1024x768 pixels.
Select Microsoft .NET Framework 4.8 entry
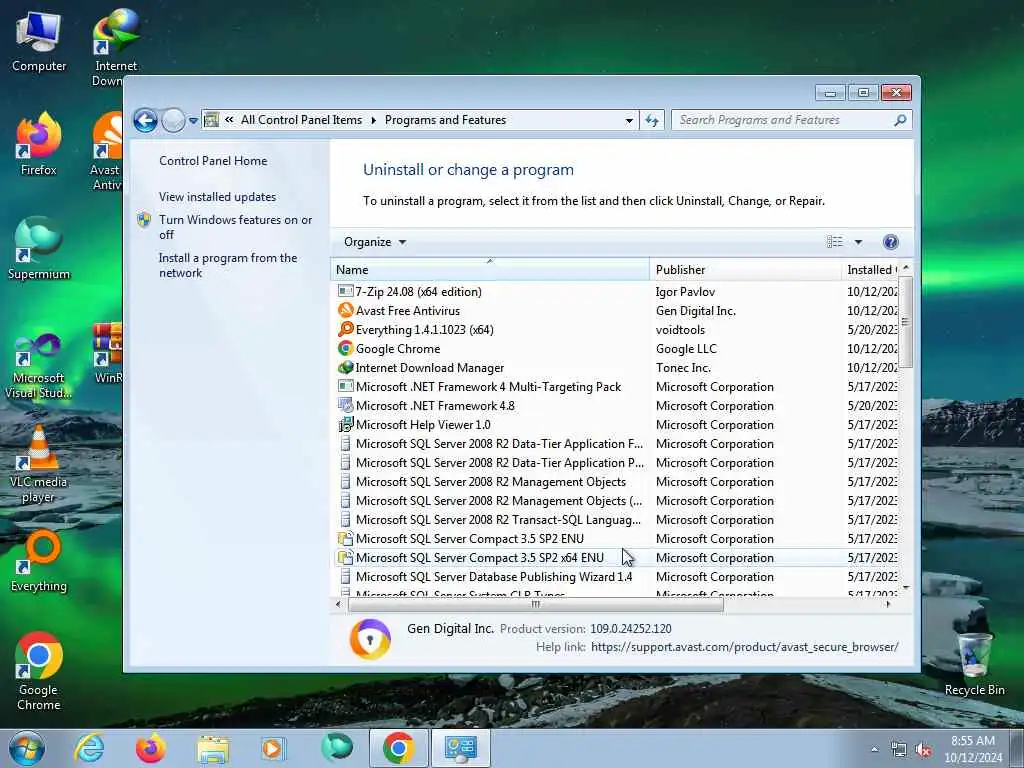(435, 406)
